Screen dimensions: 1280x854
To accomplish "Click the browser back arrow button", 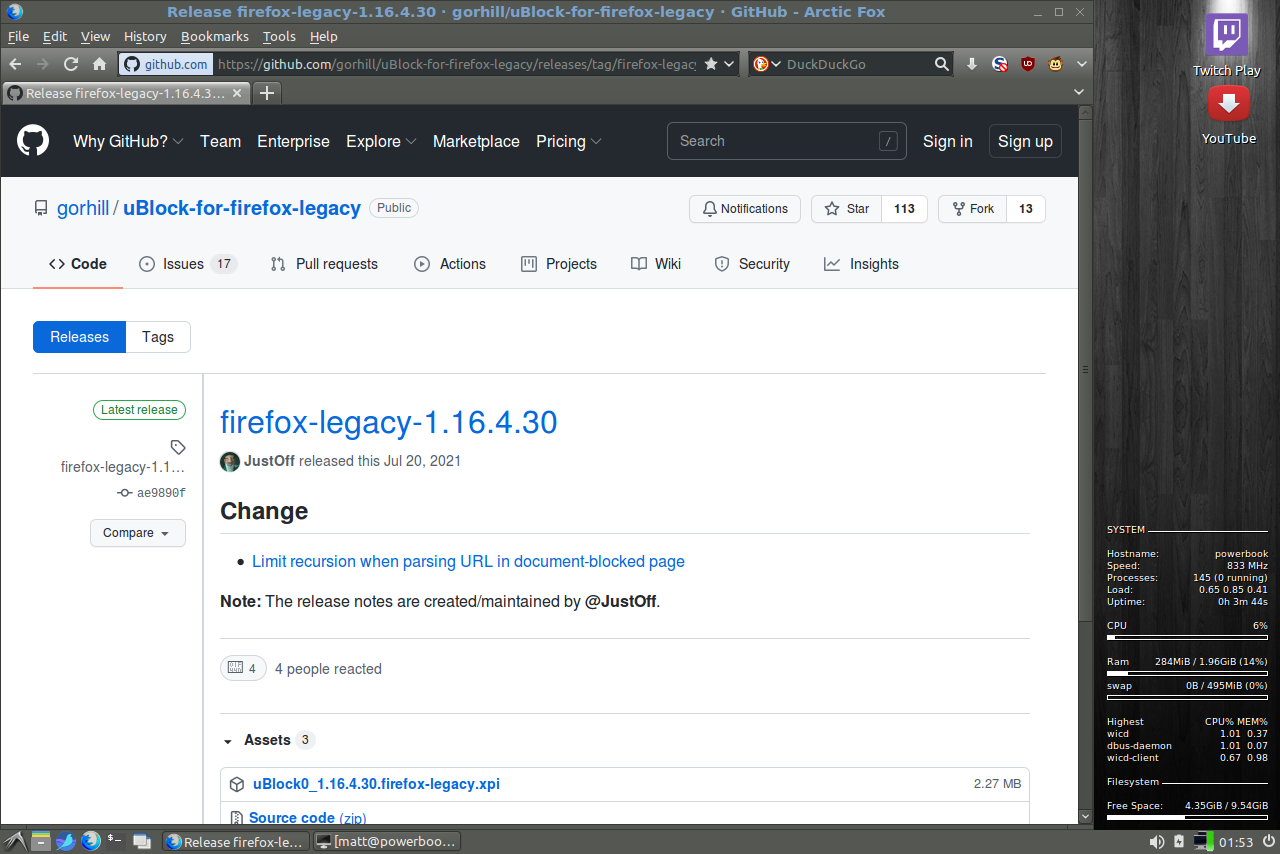I will (x=15, y=64).
